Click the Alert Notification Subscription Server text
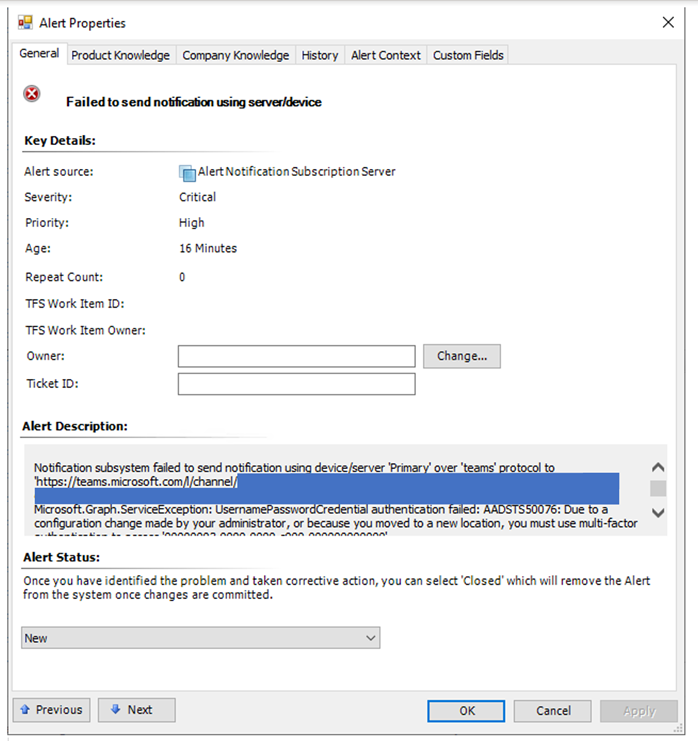 click(x=296, y=172)
